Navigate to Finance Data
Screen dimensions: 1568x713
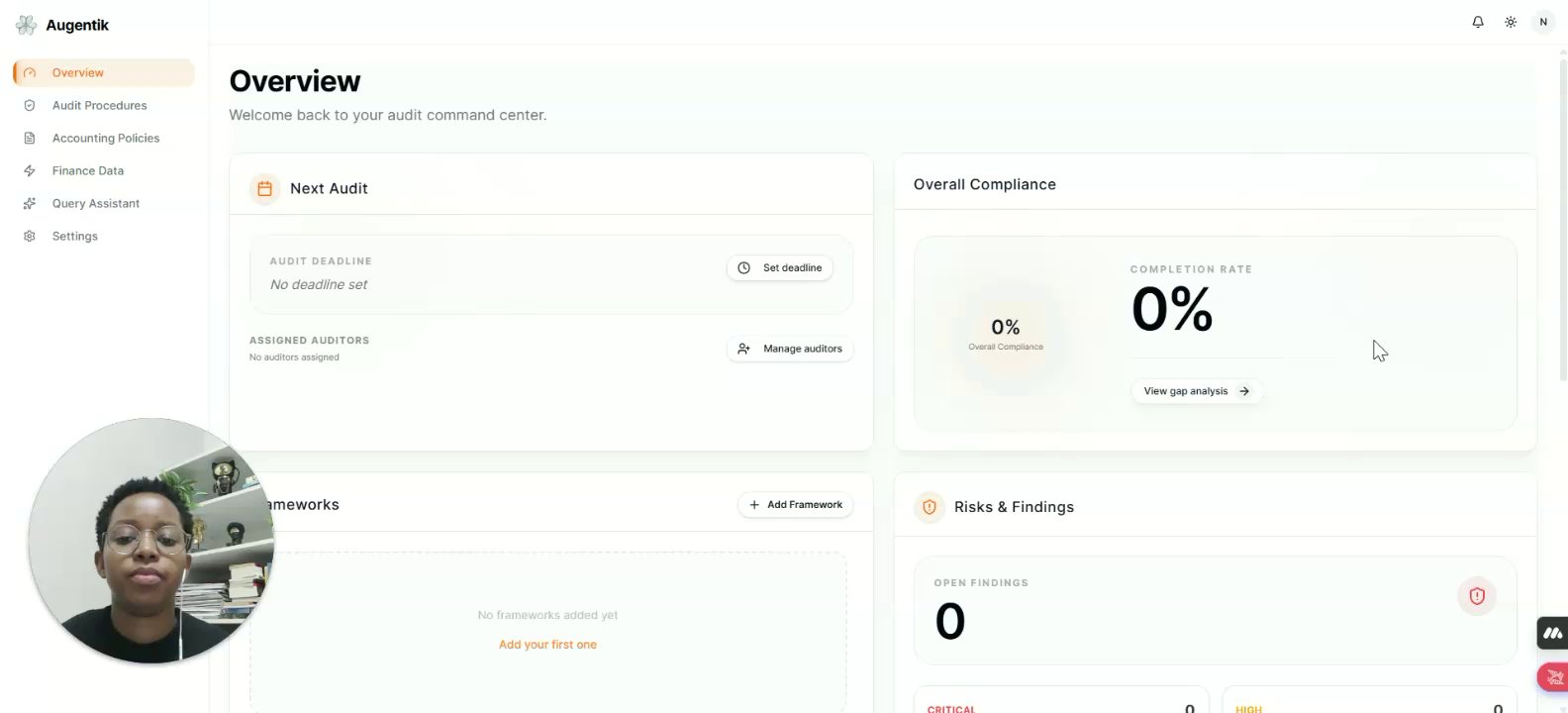coord(88,170)
